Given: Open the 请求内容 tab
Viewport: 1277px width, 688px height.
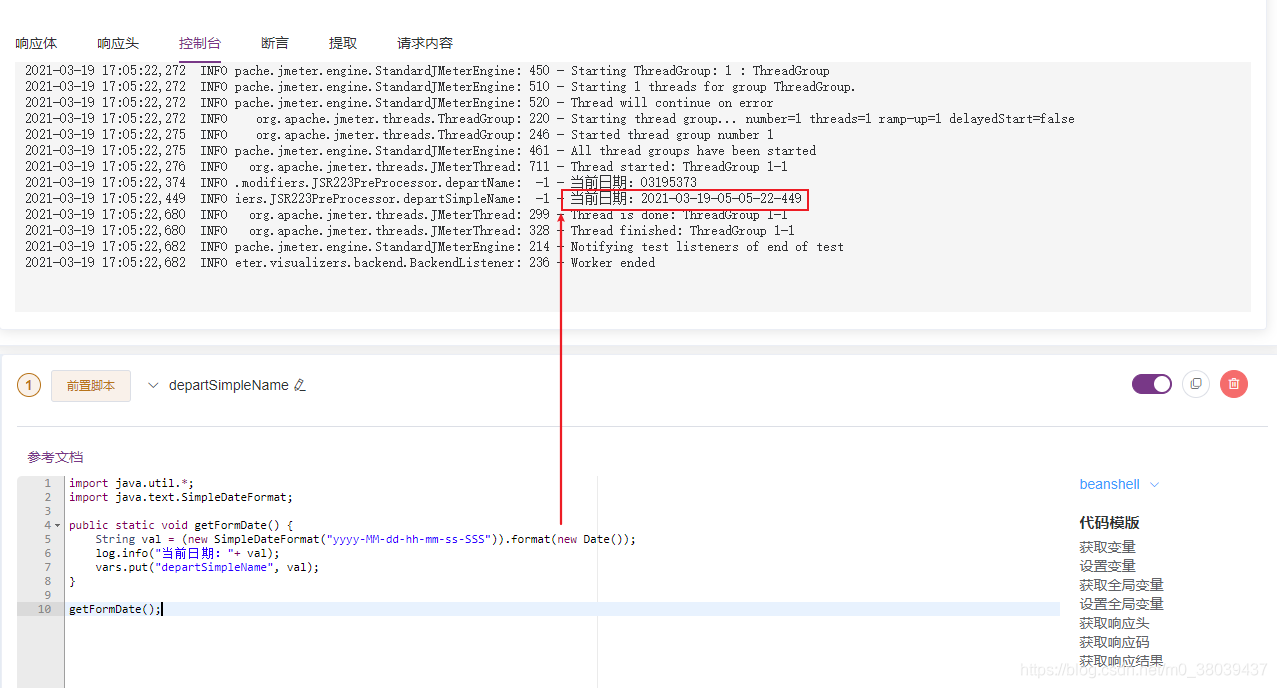Looking at the screenshot, I should (425, 43).
